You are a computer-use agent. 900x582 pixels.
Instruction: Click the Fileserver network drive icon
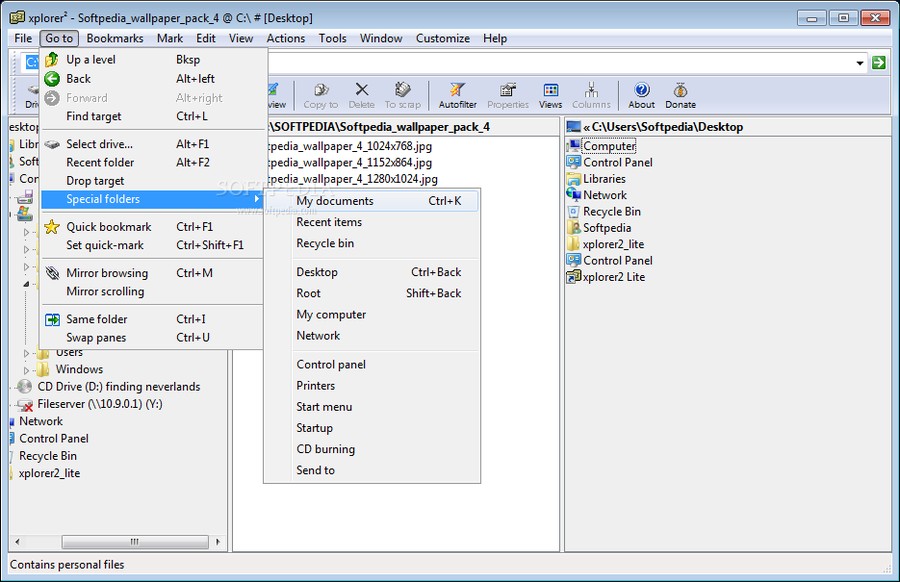[25, 404]
